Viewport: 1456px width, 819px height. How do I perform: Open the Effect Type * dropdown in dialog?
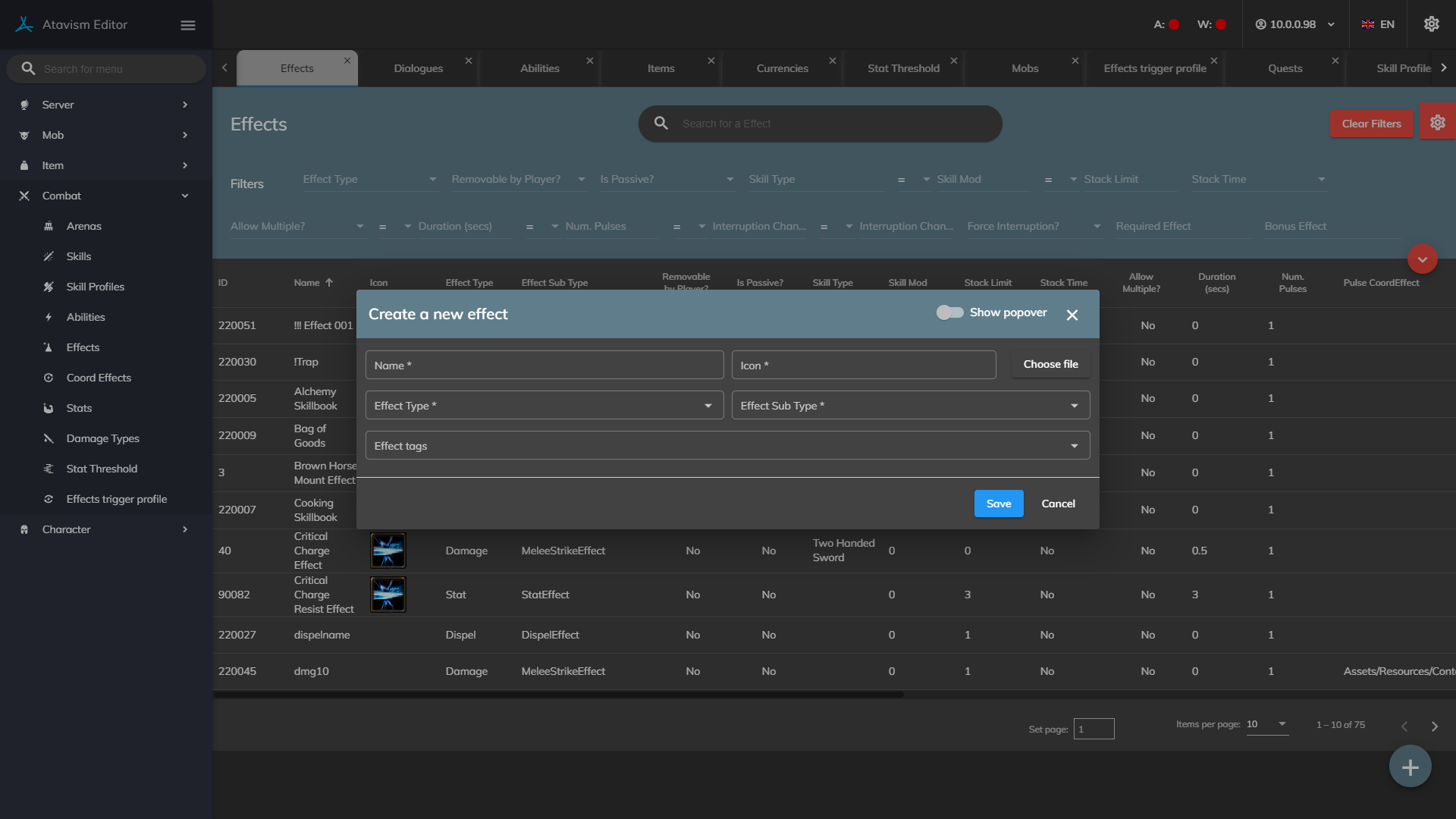544,406
